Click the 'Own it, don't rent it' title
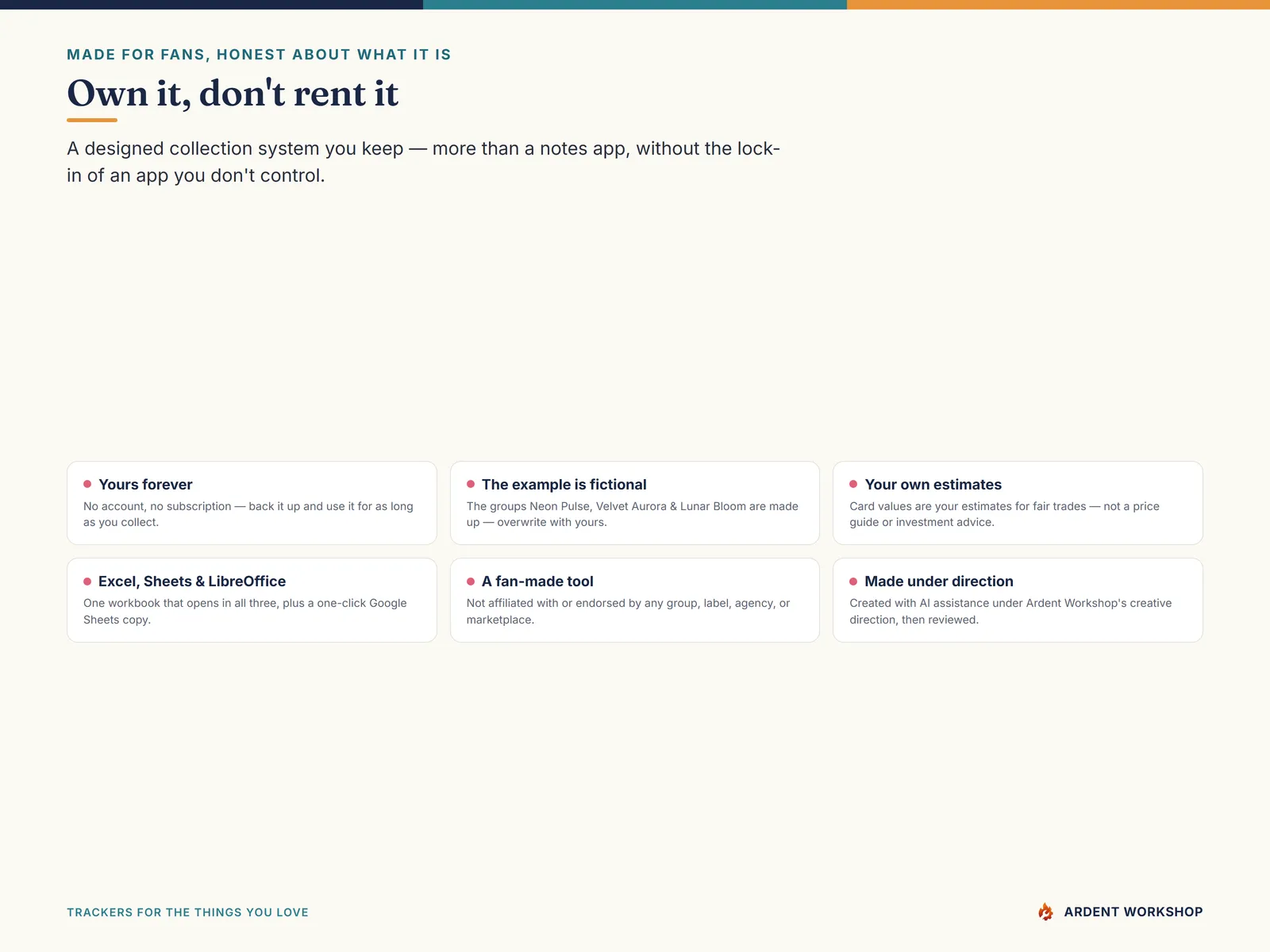Screen dimensions: 1270x952 (x=233, y=94)
